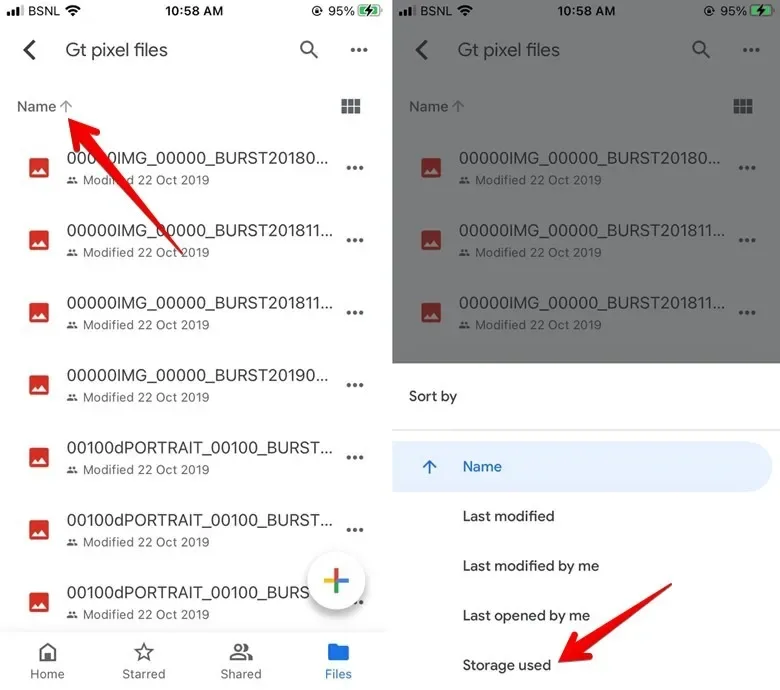Tap the dimmed search icon on right screen

click(700, 49)
